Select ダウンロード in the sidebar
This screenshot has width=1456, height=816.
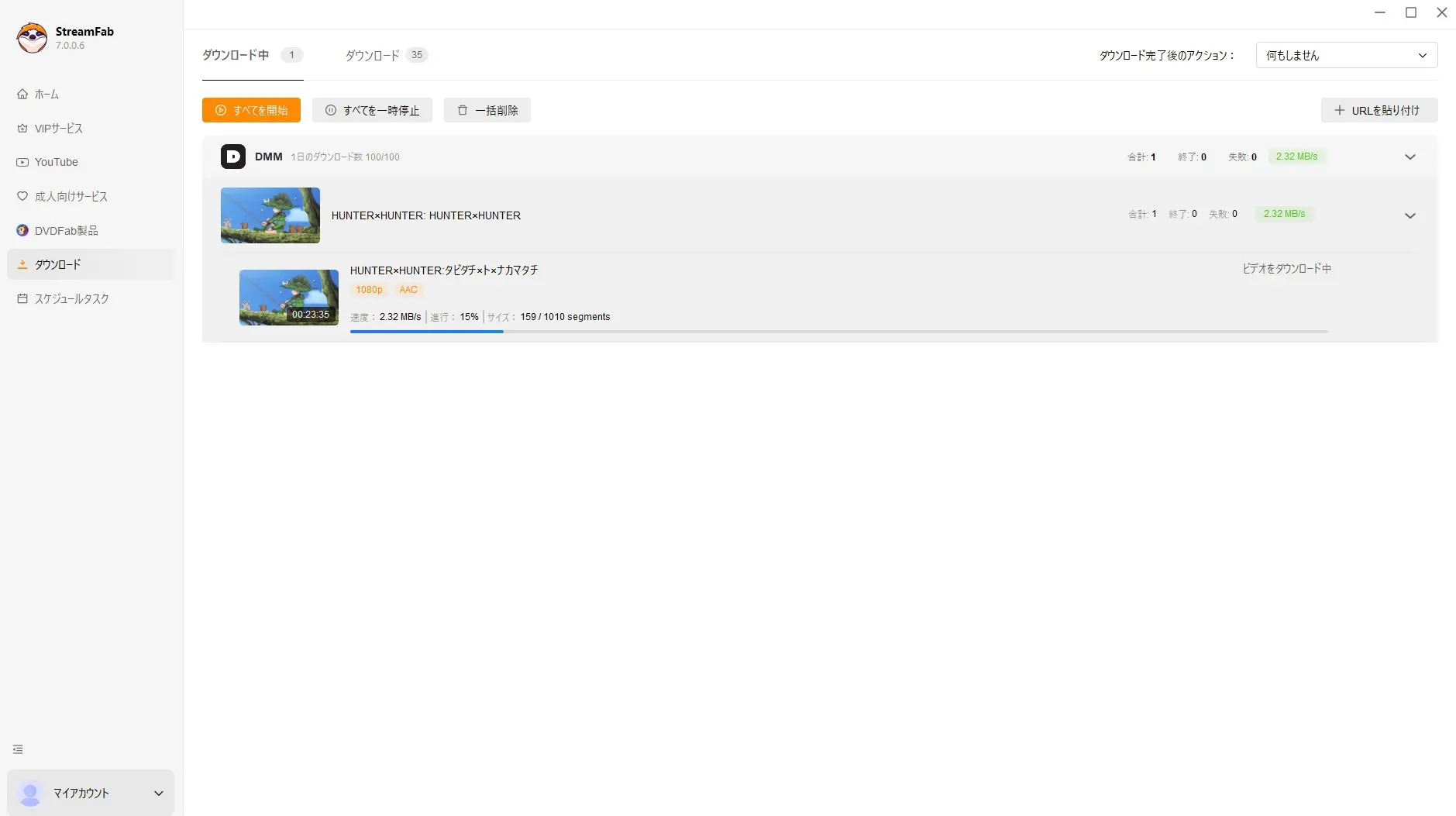point(91,264)
